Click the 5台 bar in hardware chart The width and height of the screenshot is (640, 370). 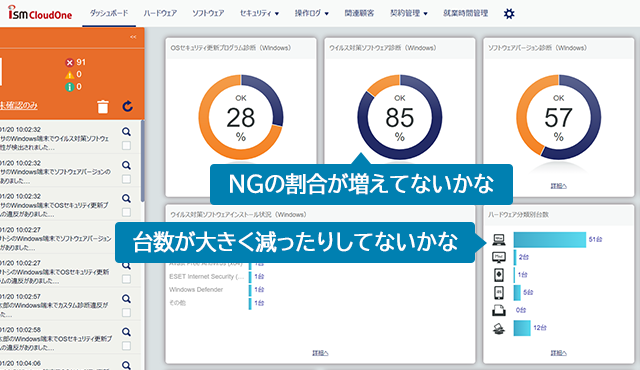(x=517, y=292)
